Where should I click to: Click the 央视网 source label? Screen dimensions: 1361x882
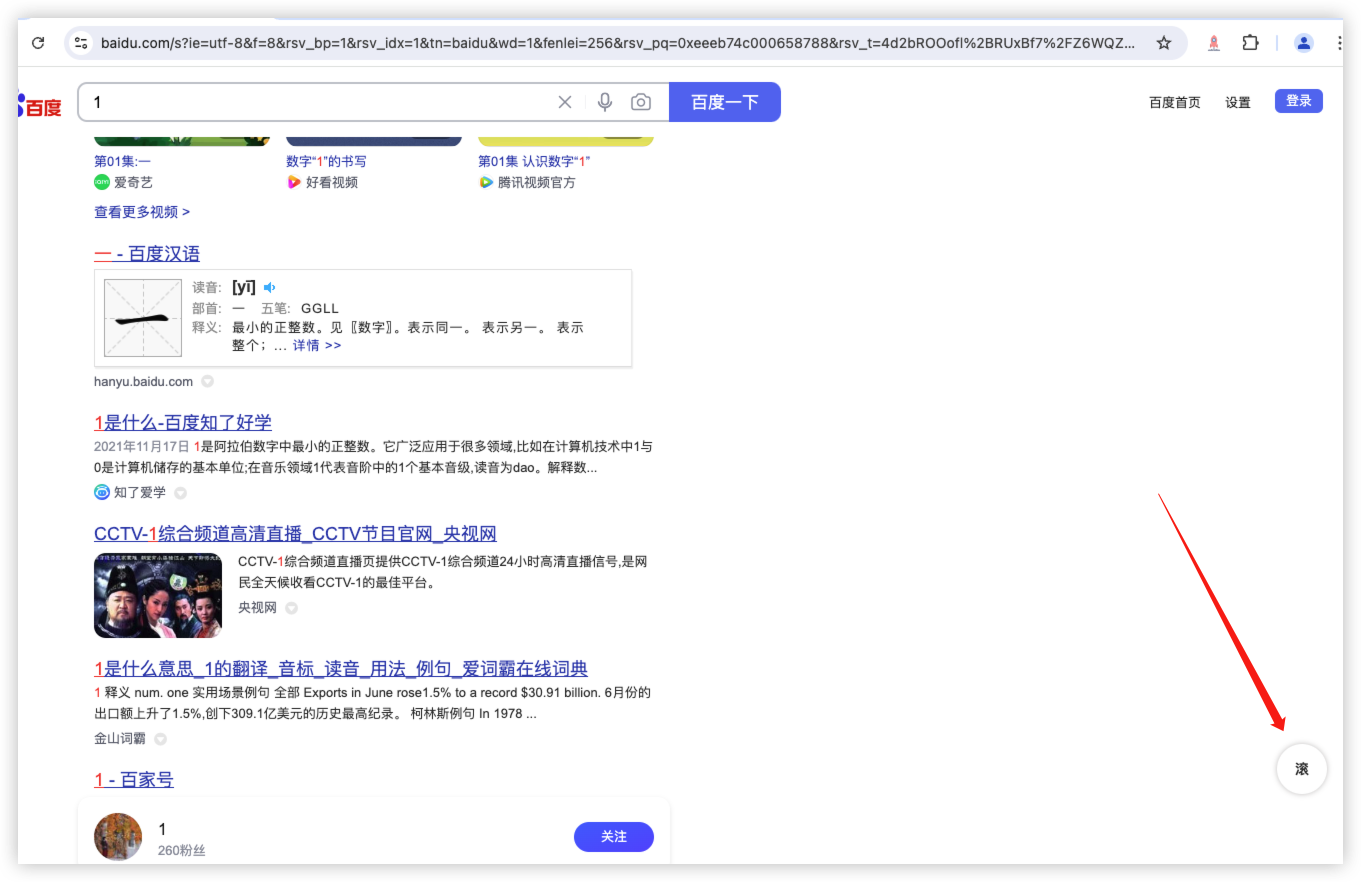[x=257, y=607]
